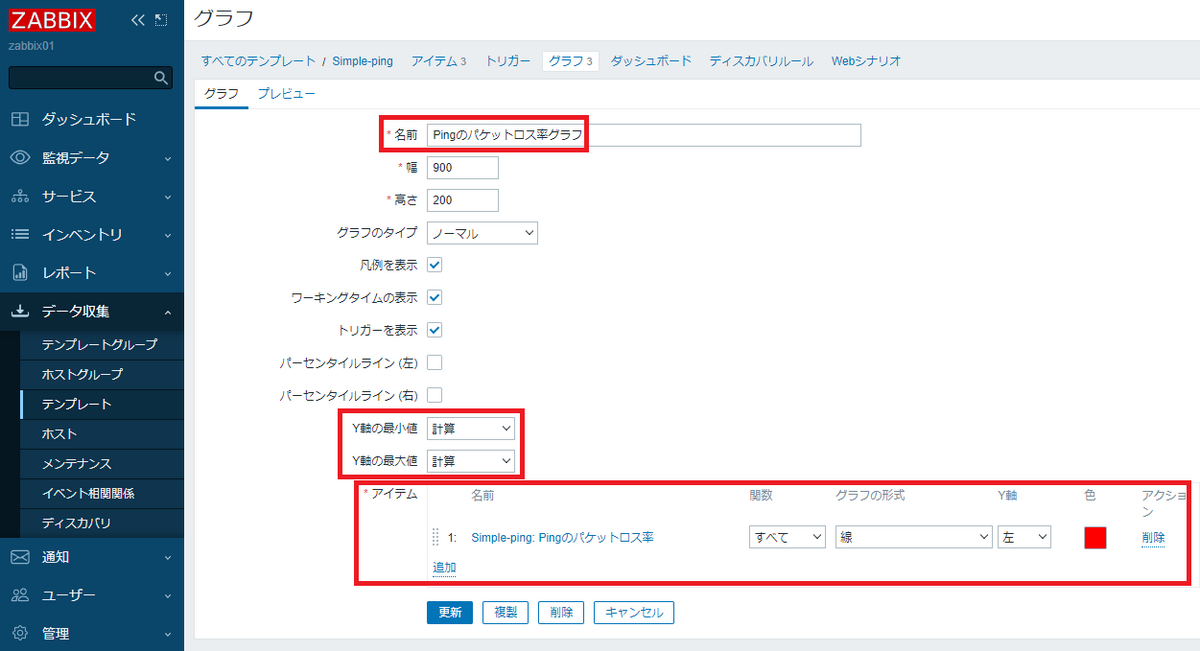
Task: Open the Y軸の最小値 dropdown
Action: [470, 428]
